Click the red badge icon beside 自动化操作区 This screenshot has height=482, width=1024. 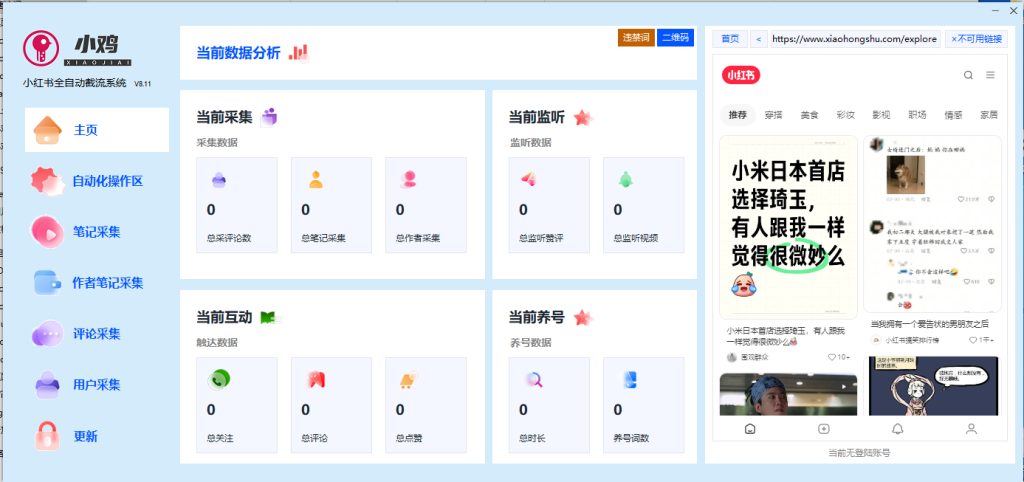coord(48,181)
